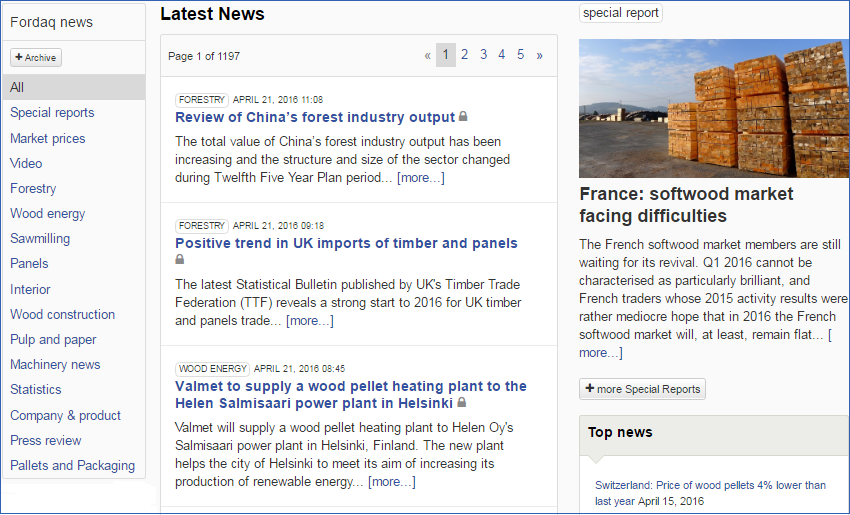The height and width of the screenshot is (515, 850).
Task: Jump to page 5 of news
Action: click(x=520, y=55)
